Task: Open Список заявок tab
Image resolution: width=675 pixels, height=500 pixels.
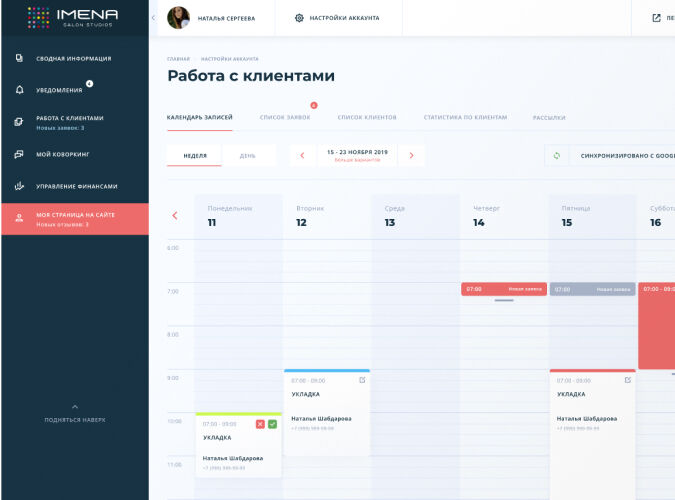Action: (285, 117)
